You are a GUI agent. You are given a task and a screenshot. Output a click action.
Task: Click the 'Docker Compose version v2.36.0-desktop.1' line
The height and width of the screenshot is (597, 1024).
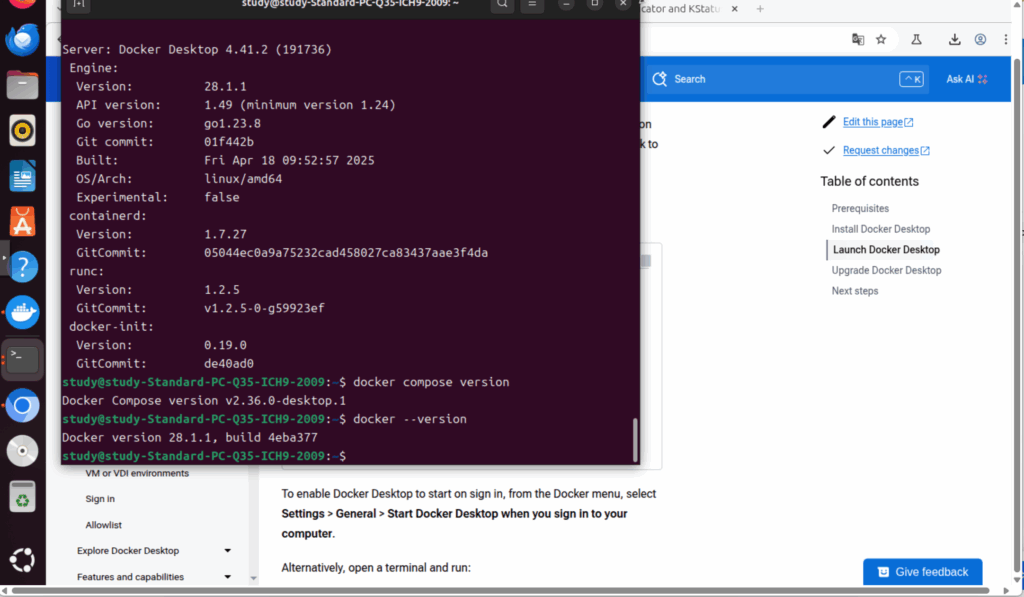pos(204,400)
